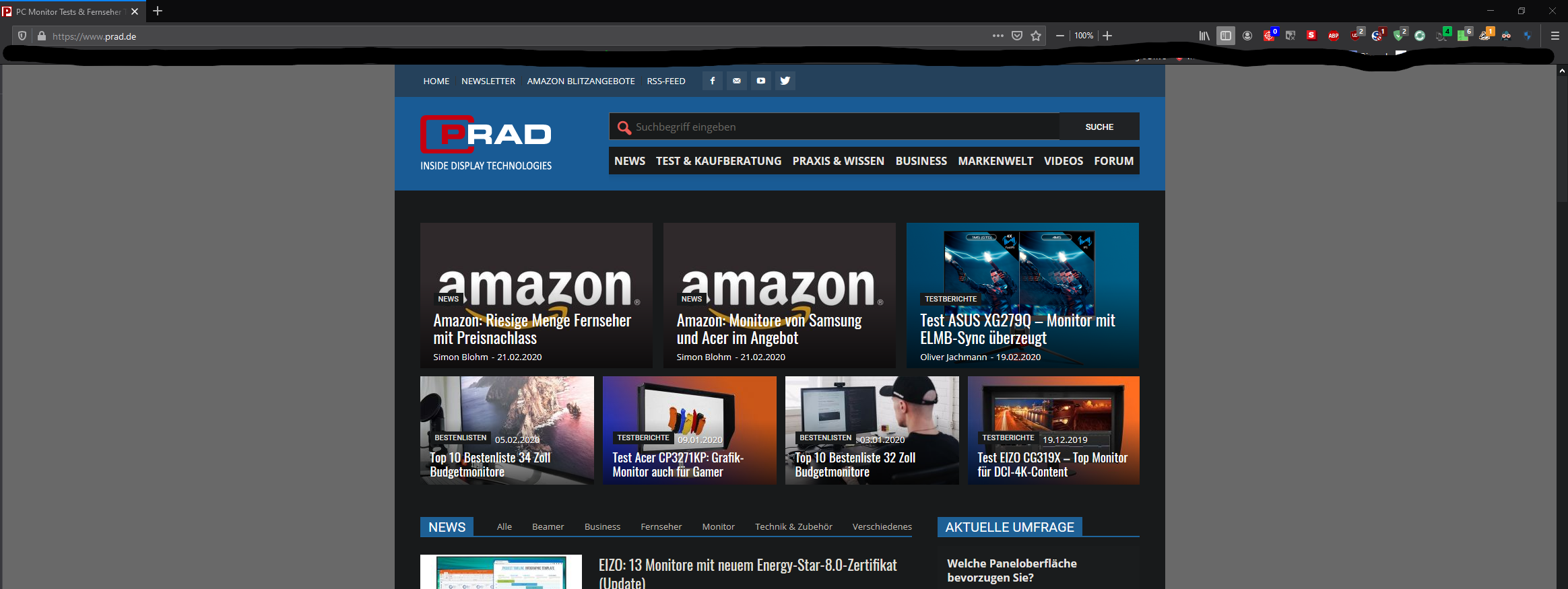Zoom in with the plus button
This screenshot has height=589, width=1568.
(1107, 36)
